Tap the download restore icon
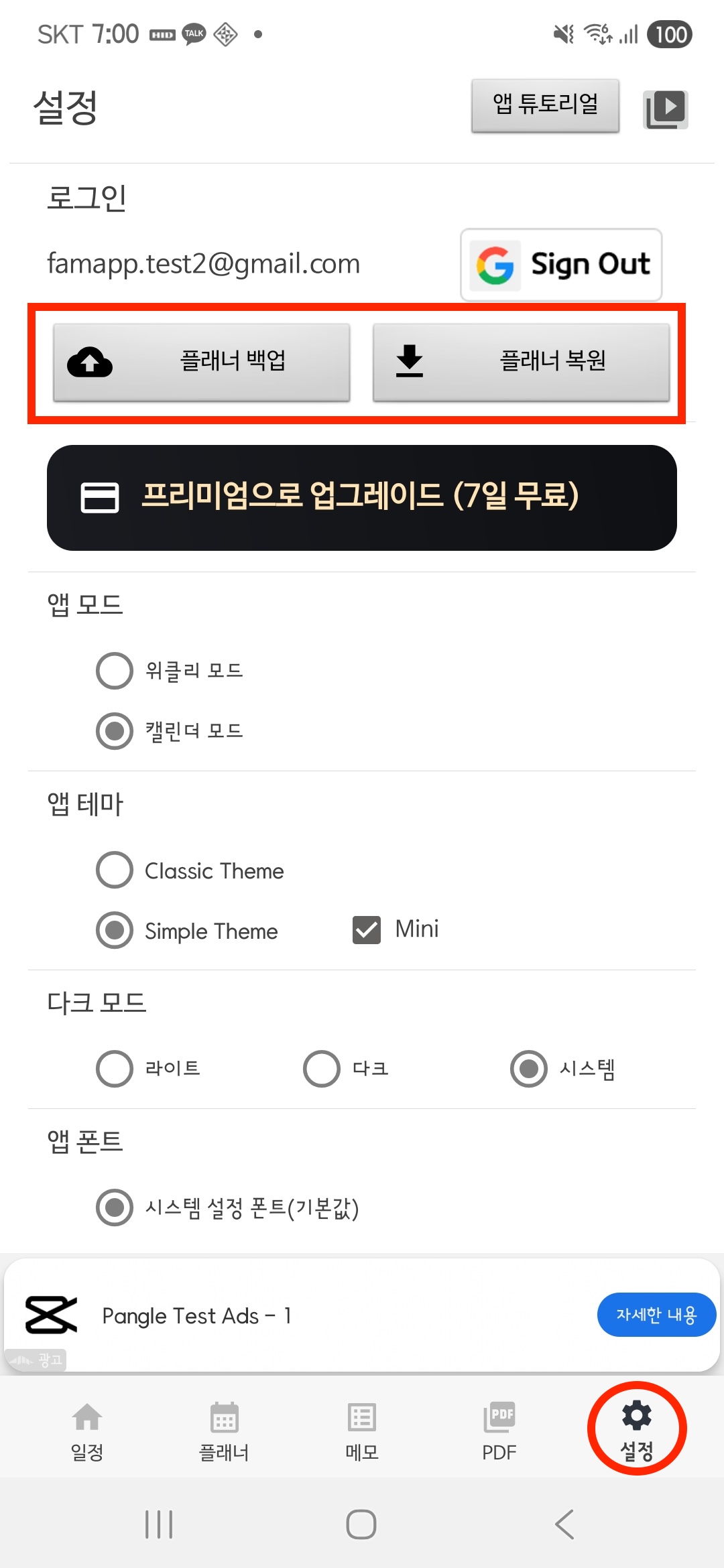 click(x=409, y=361)
